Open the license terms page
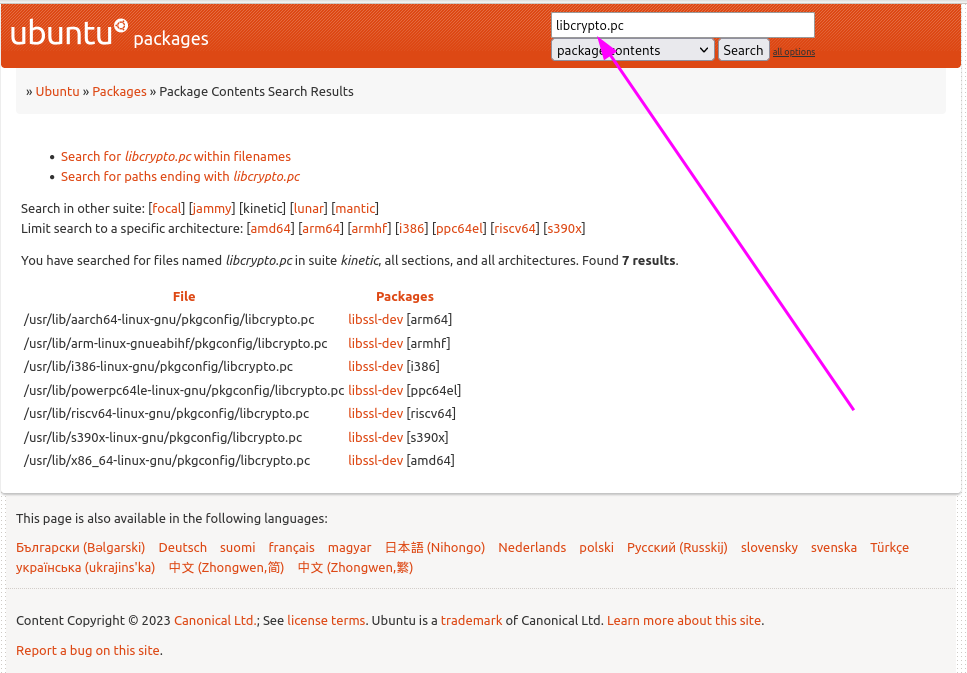The width and height of the screenshot is (967, 673). tap(326, 620)
